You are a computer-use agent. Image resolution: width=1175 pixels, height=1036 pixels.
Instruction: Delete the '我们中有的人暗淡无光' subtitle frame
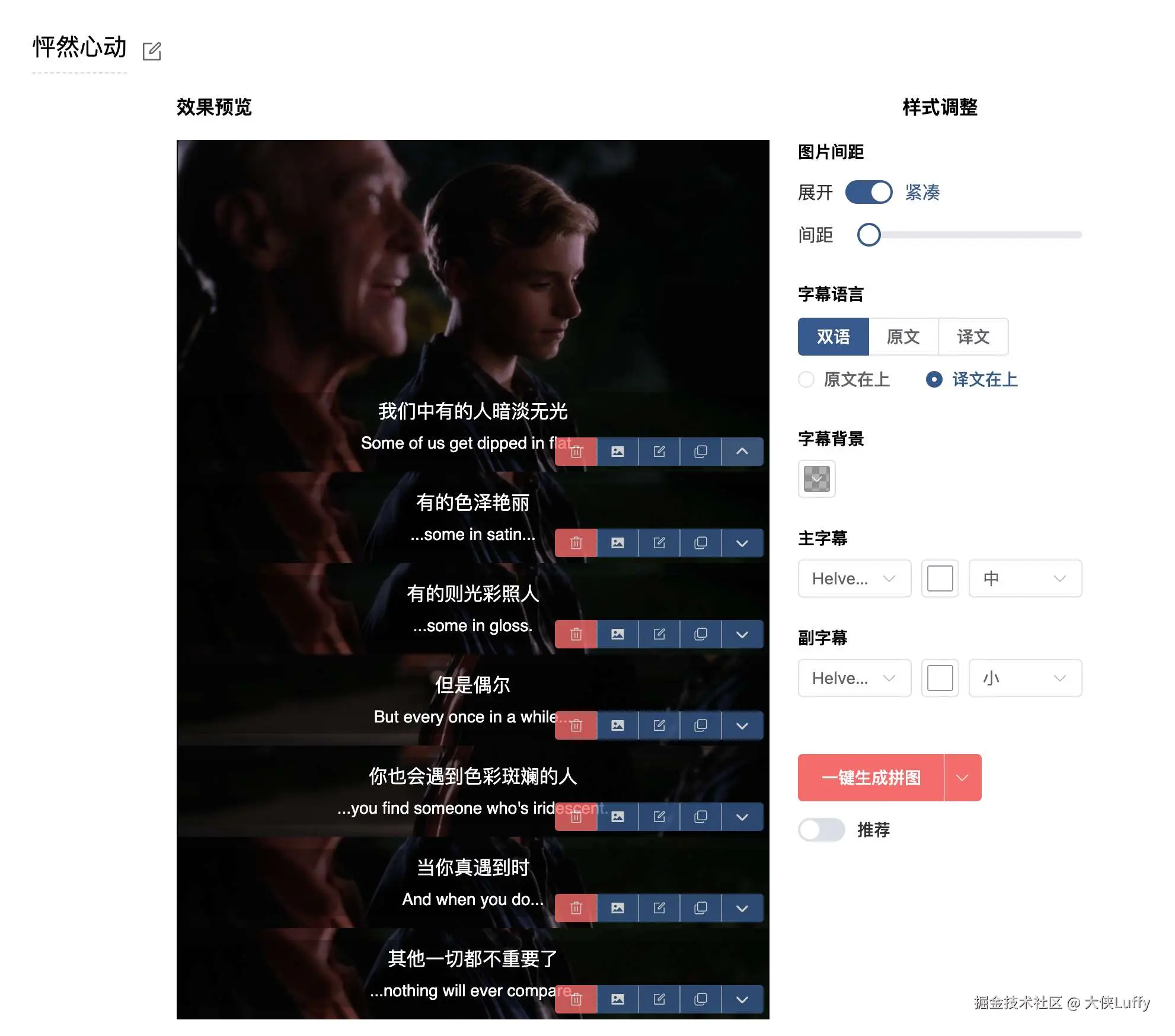coord(576,452)
